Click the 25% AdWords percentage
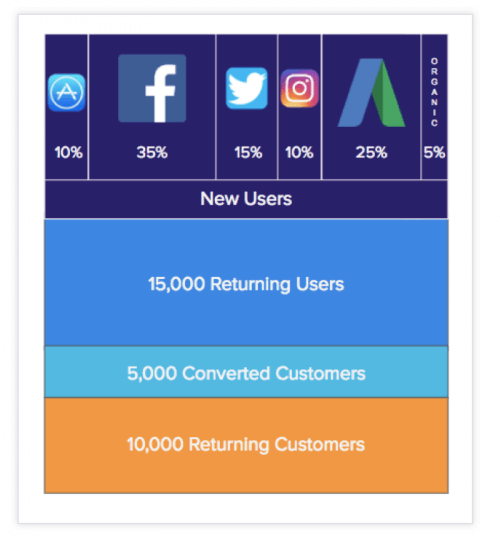The width and height of the screenshot is (500, 536). pos(371,152)
